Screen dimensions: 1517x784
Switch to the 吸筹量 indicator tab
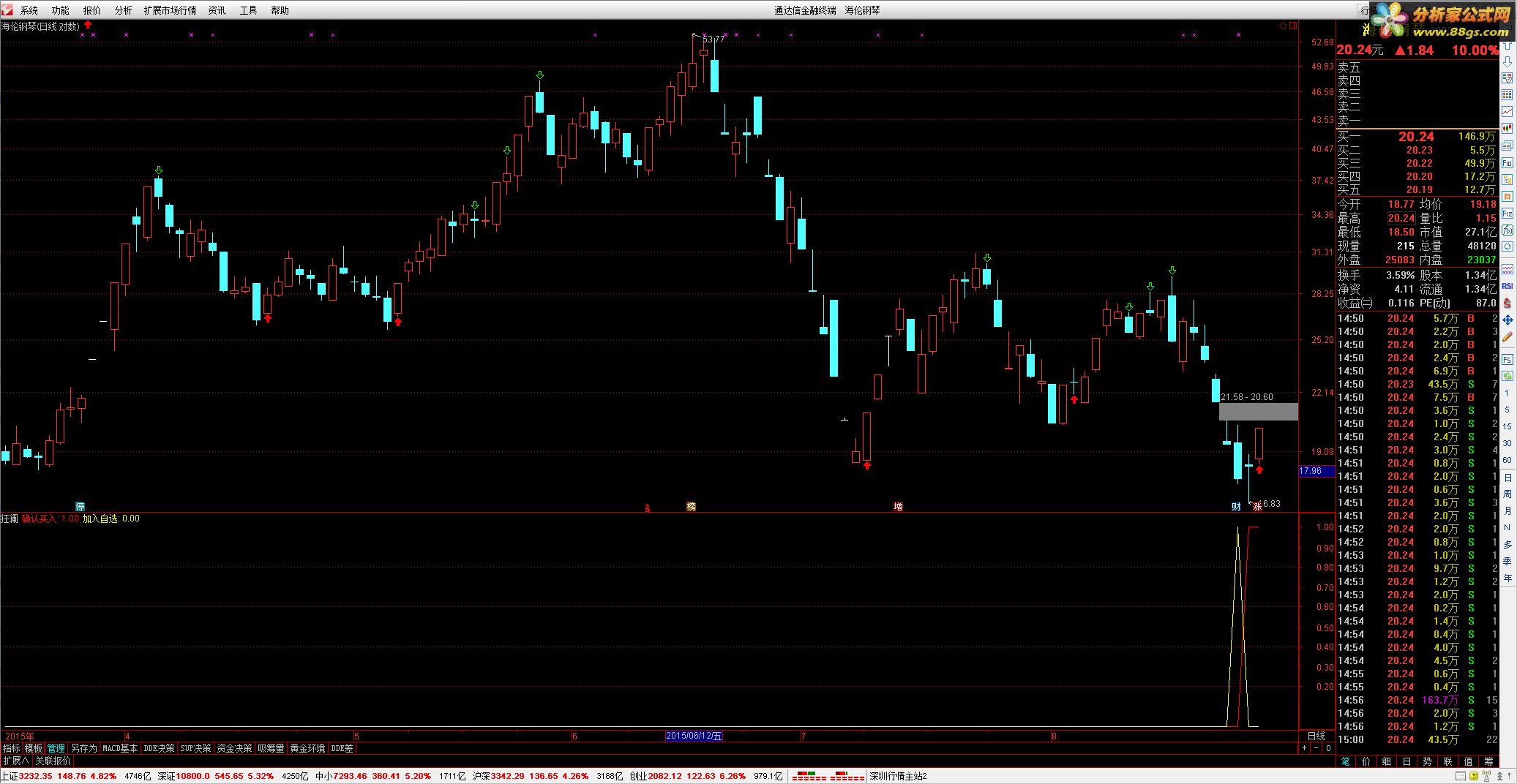[271, 748]
